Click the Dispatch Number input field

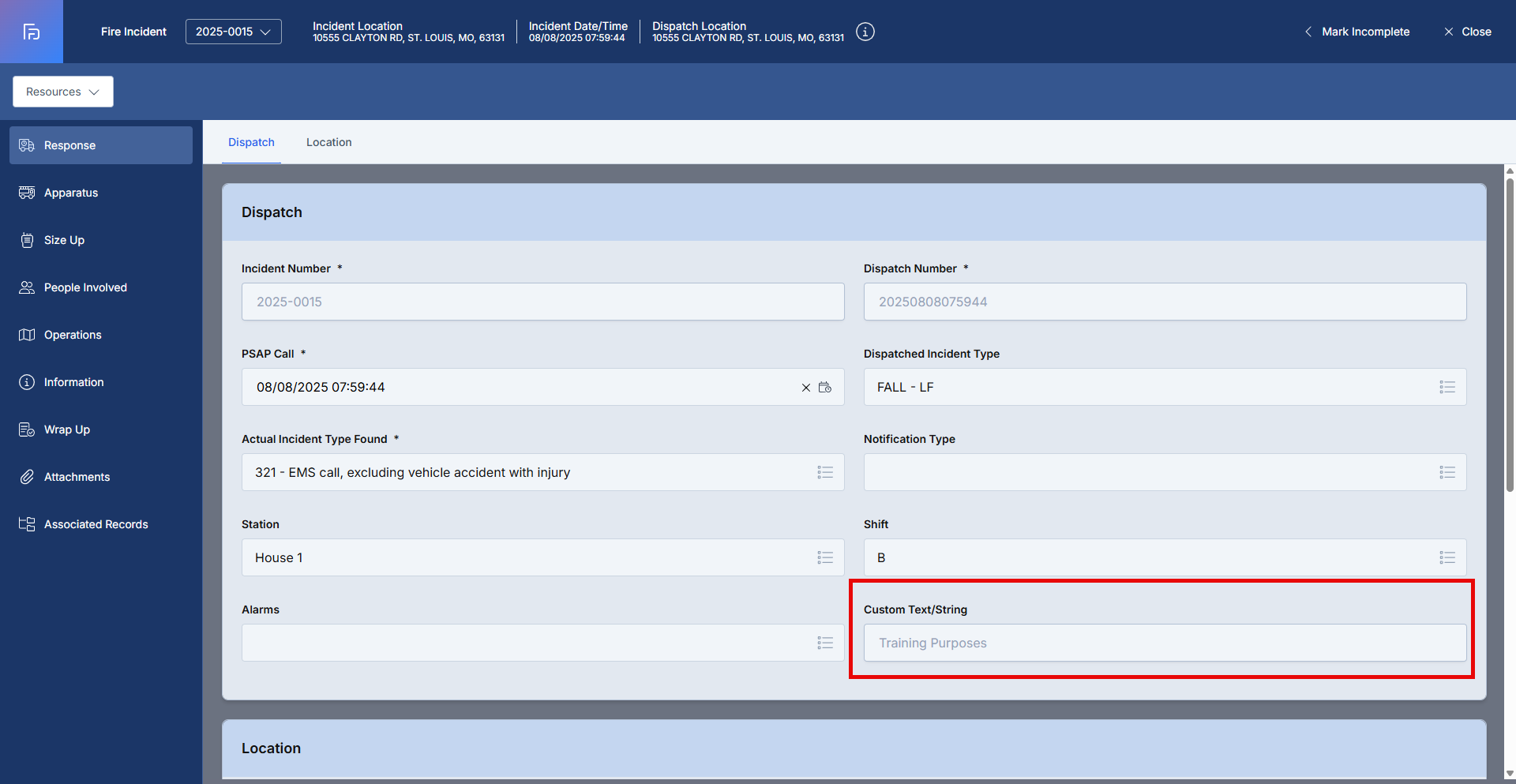tap(1165, 302)
